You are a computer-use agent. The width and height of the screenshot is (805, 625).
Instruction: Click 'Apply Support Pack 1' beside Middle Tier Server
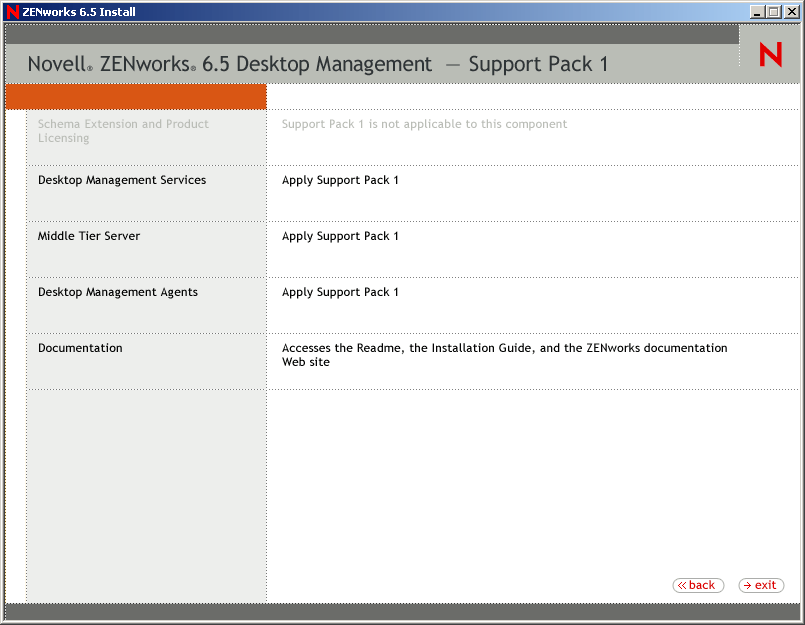[x=339, y=236]
